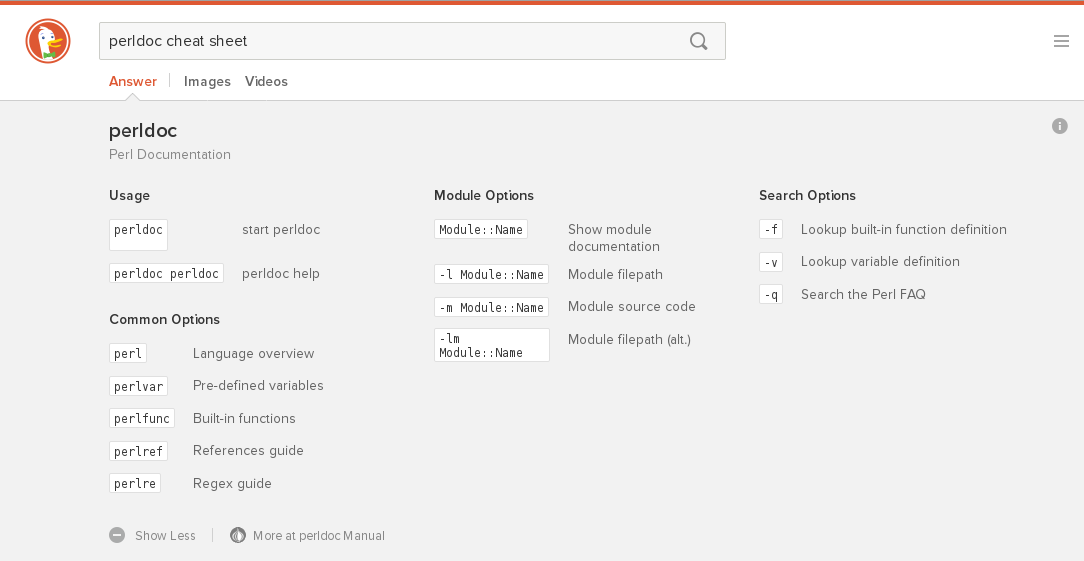Click 'start perldoc' description text

tap(281, 230)
